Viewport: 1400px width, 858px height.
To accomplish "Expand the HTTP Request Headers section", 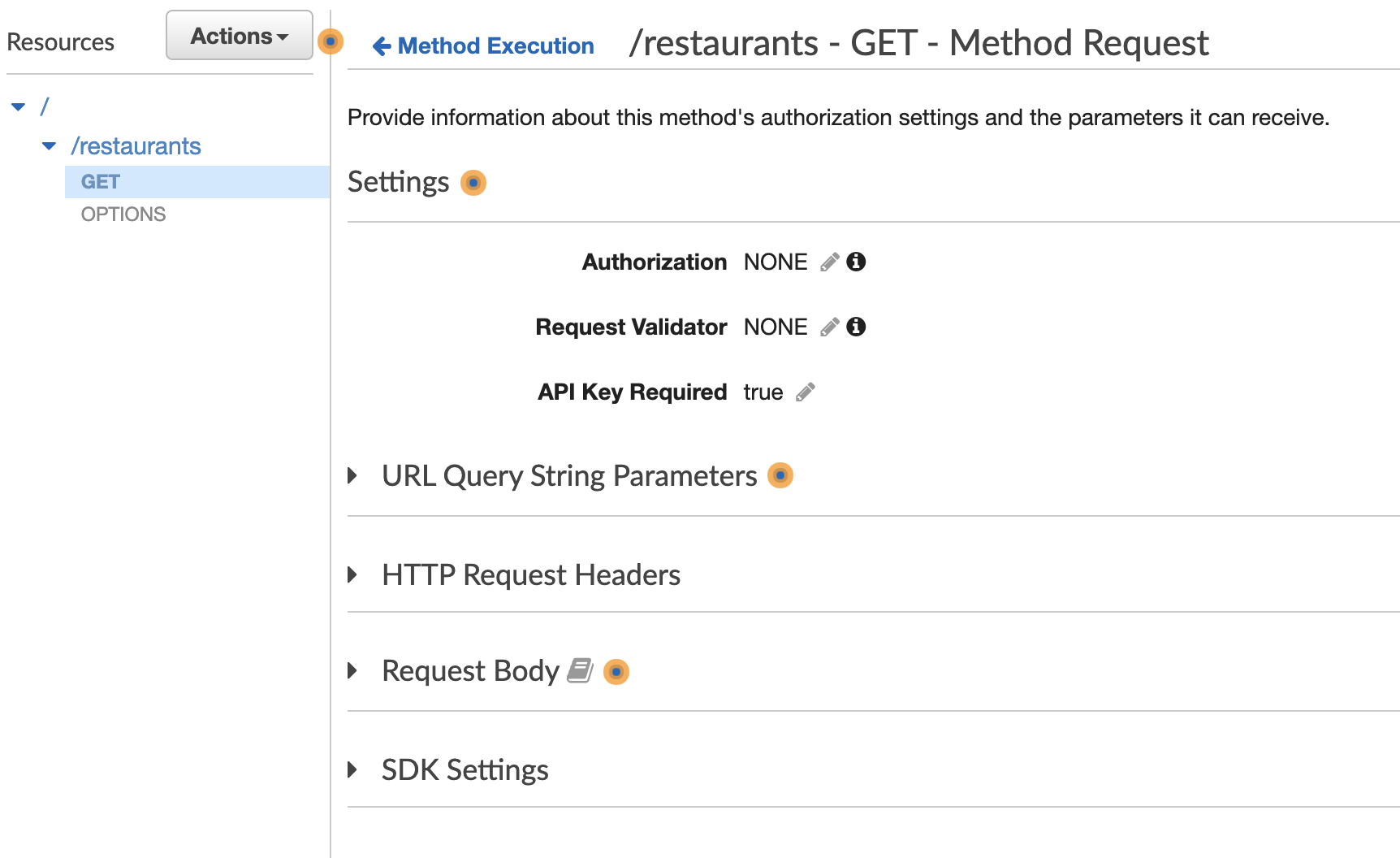I will (x=353, y=574).
